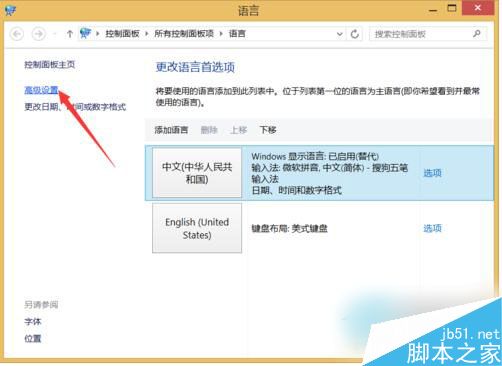This screenshot has width=502, height=366.
Task: Expand the chevron before 控制面板 in the breadcrumb
Action: [x=98, y=34]
